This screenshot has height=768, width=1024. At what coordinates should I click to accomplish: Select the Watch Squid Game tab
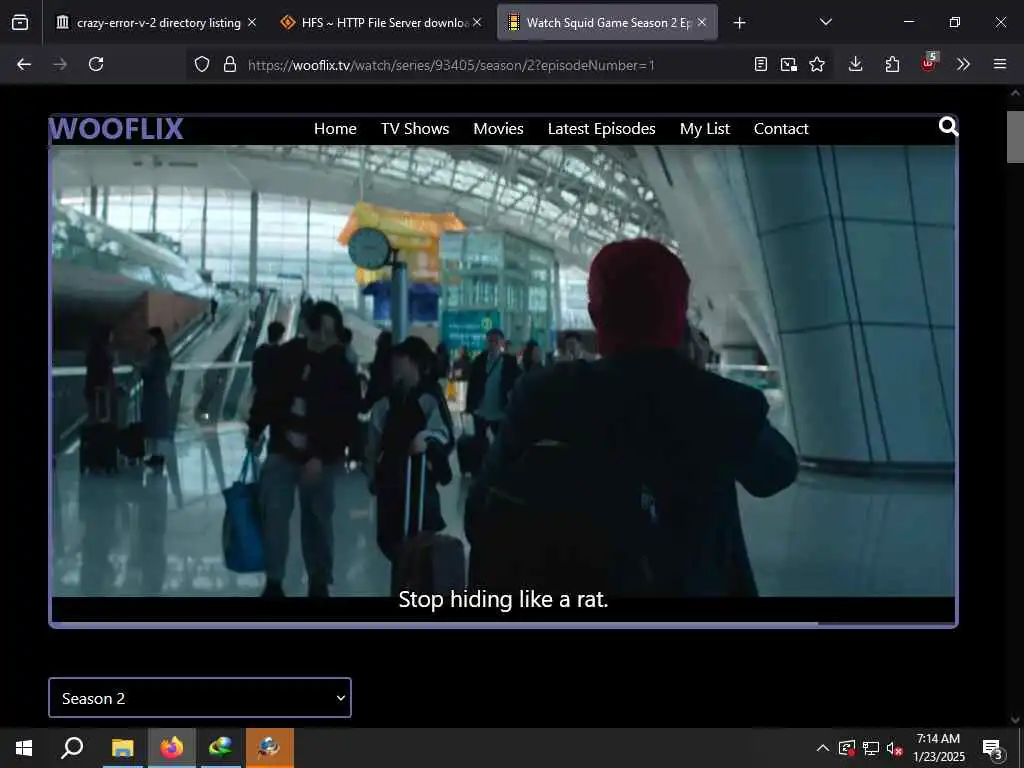[607, 23]
